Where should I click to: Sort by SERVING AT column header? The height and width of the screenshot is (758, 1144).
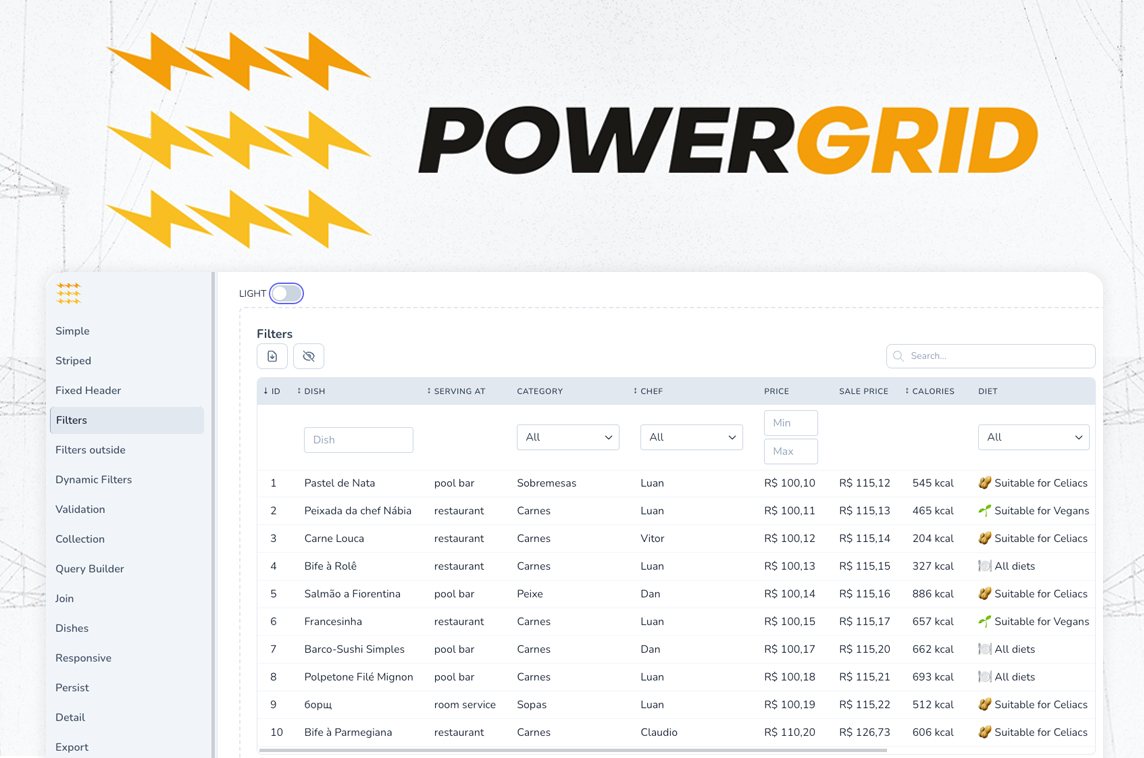point(456,391)
